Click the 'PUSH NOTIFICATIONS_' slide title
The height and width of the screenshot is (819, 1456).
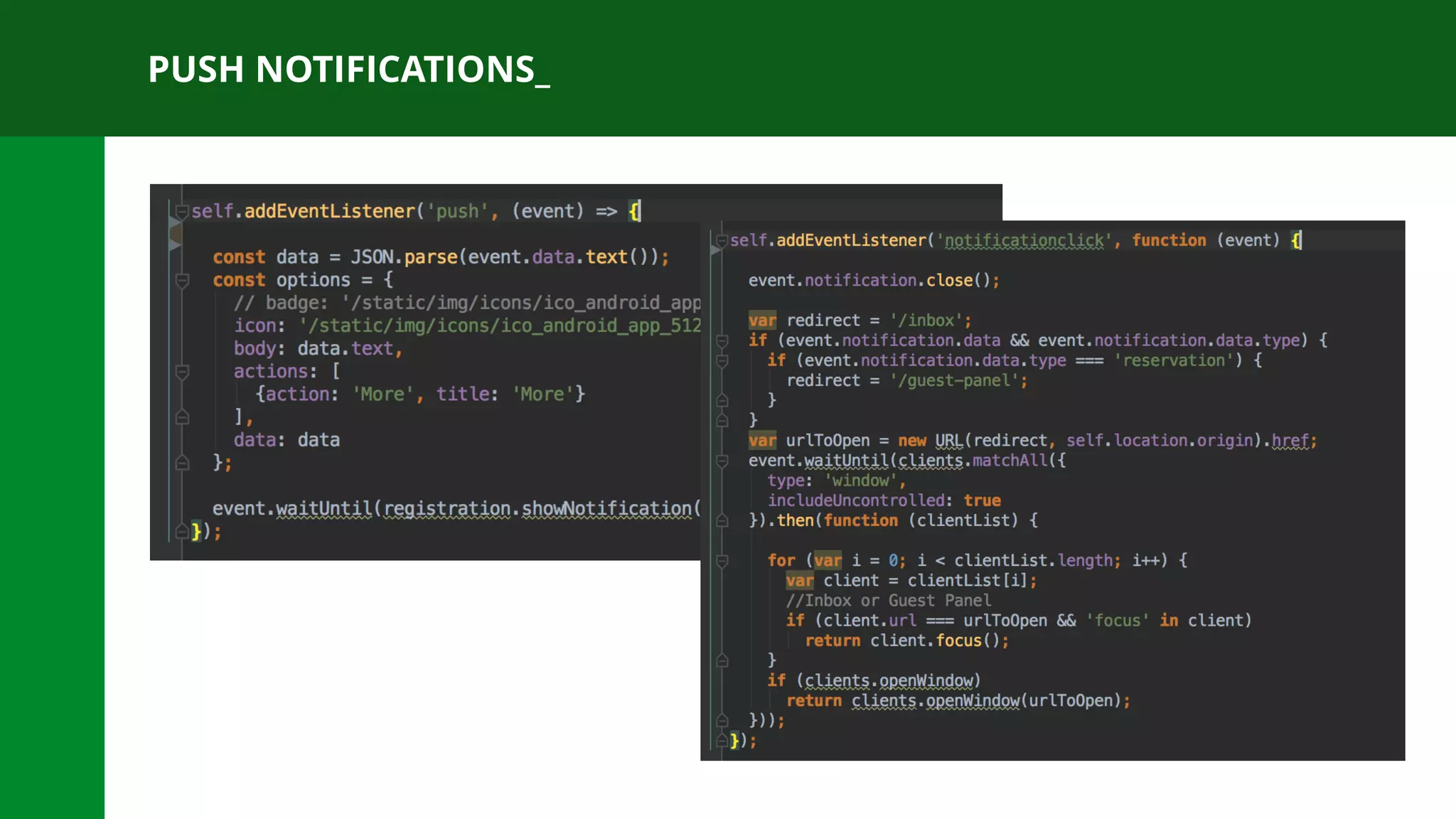pos(348,70)
